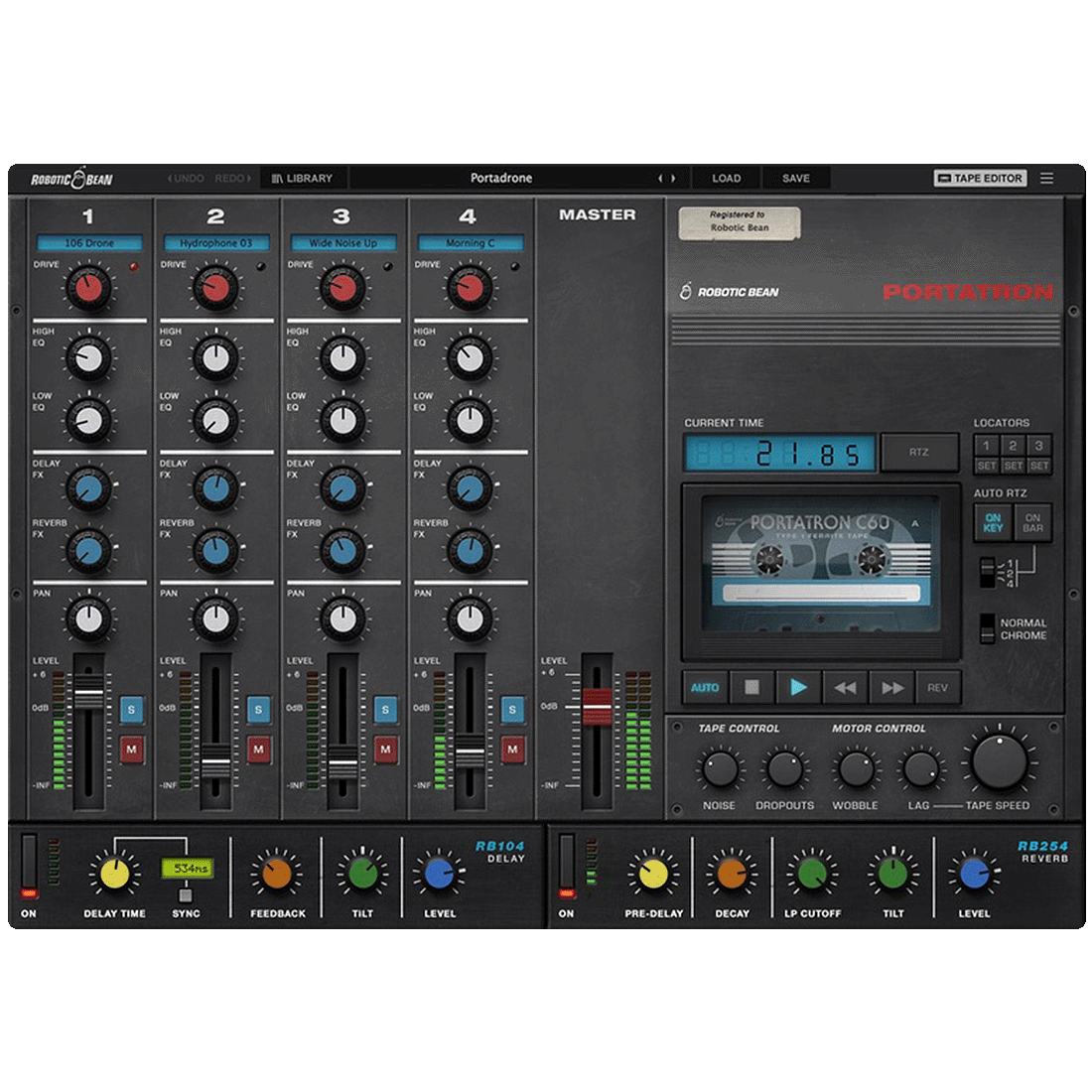Click the channel 3 High EQ knob
The image size is (1092, 1092).
pos(343,358)
